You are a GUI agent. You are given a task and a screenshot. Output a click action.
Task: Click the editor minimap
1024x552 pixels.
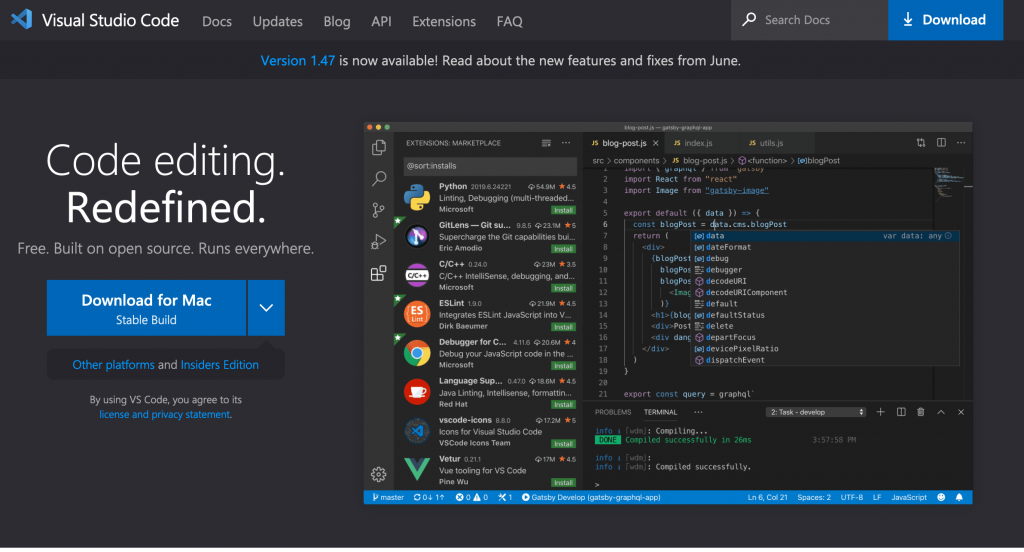tap(950, 183)
